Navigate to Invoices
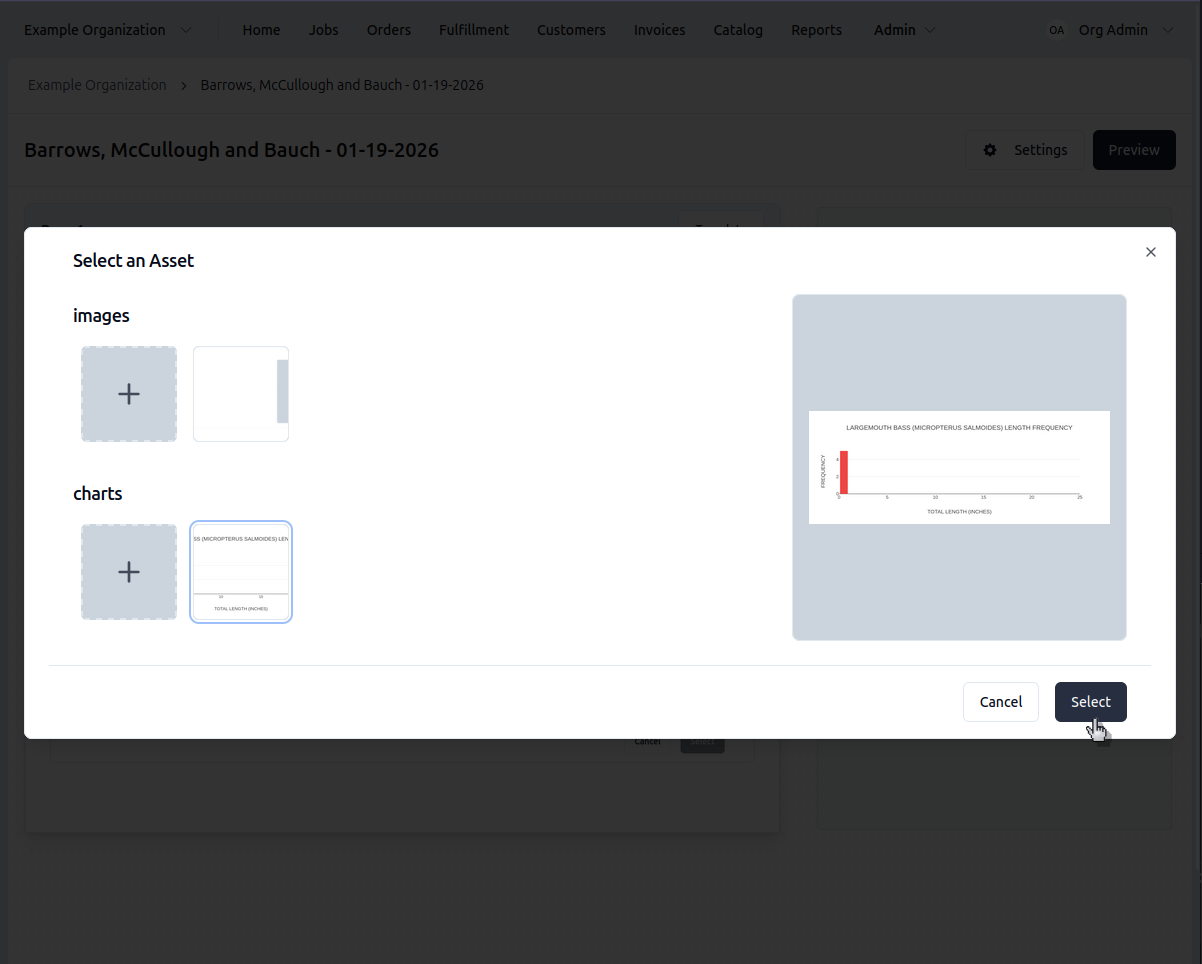1202x964 pixels. [659, 30]
